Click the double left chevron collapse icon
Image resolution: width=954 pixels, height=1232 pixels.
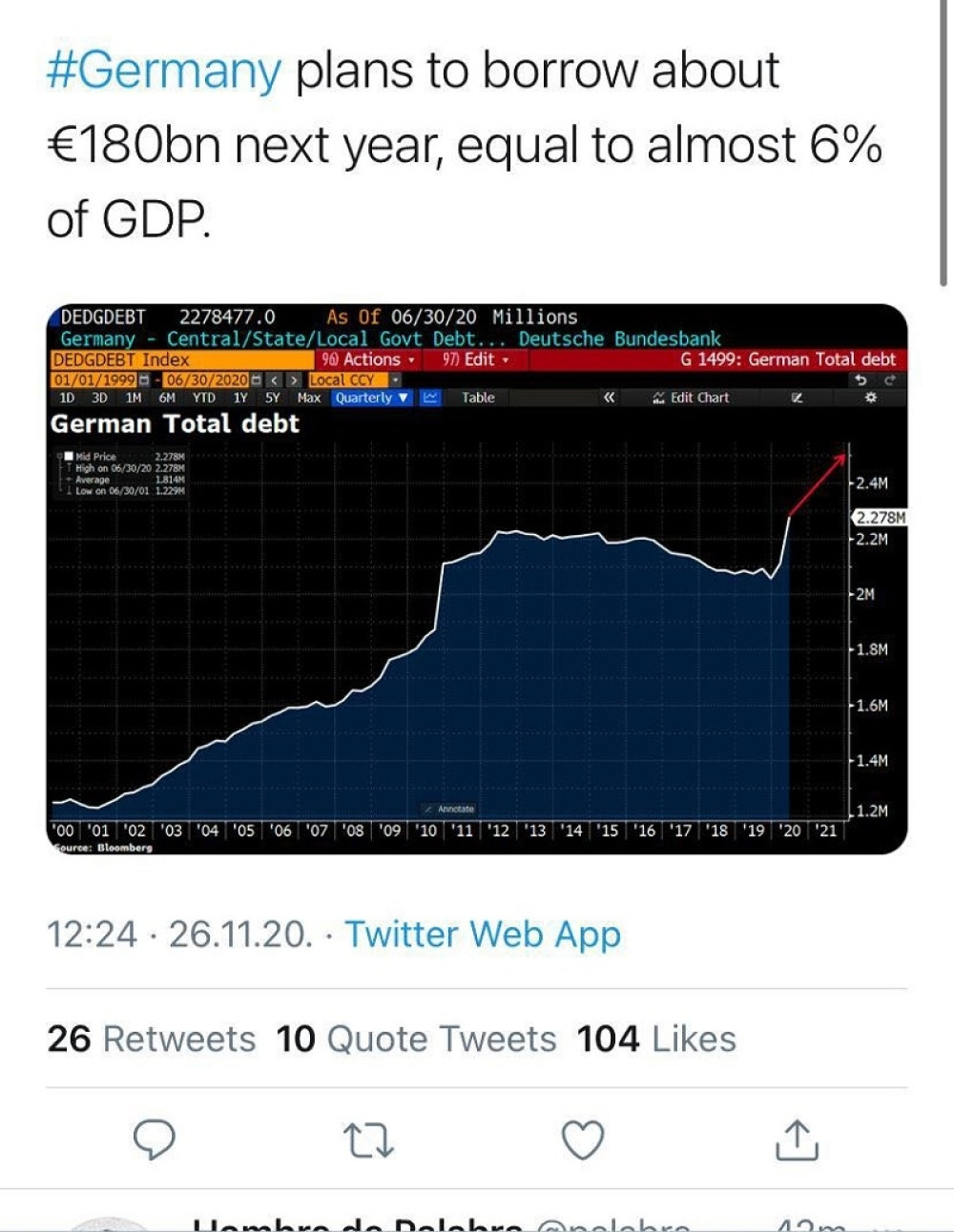pyautogui.click(x=609, y=398)
